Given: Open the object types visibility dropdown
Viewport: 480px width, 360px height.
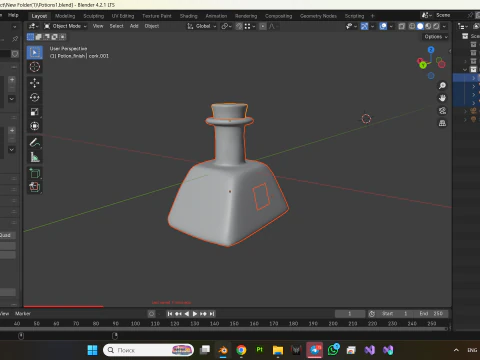Looking at the screenshot, I should pyautogui.click(x=351, y=26).
